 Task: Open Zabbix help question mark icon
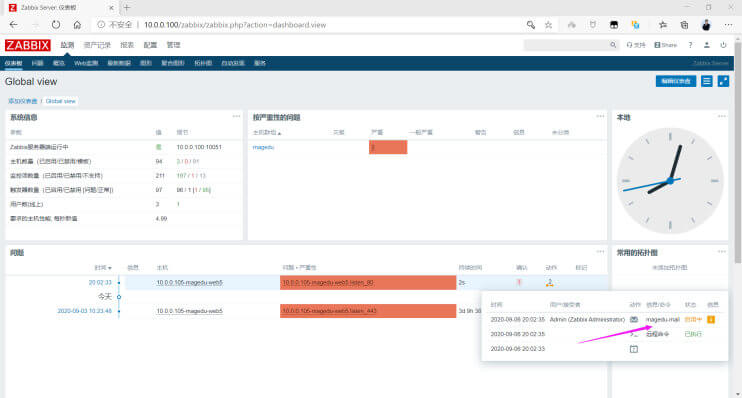click(x=690, y=45)
